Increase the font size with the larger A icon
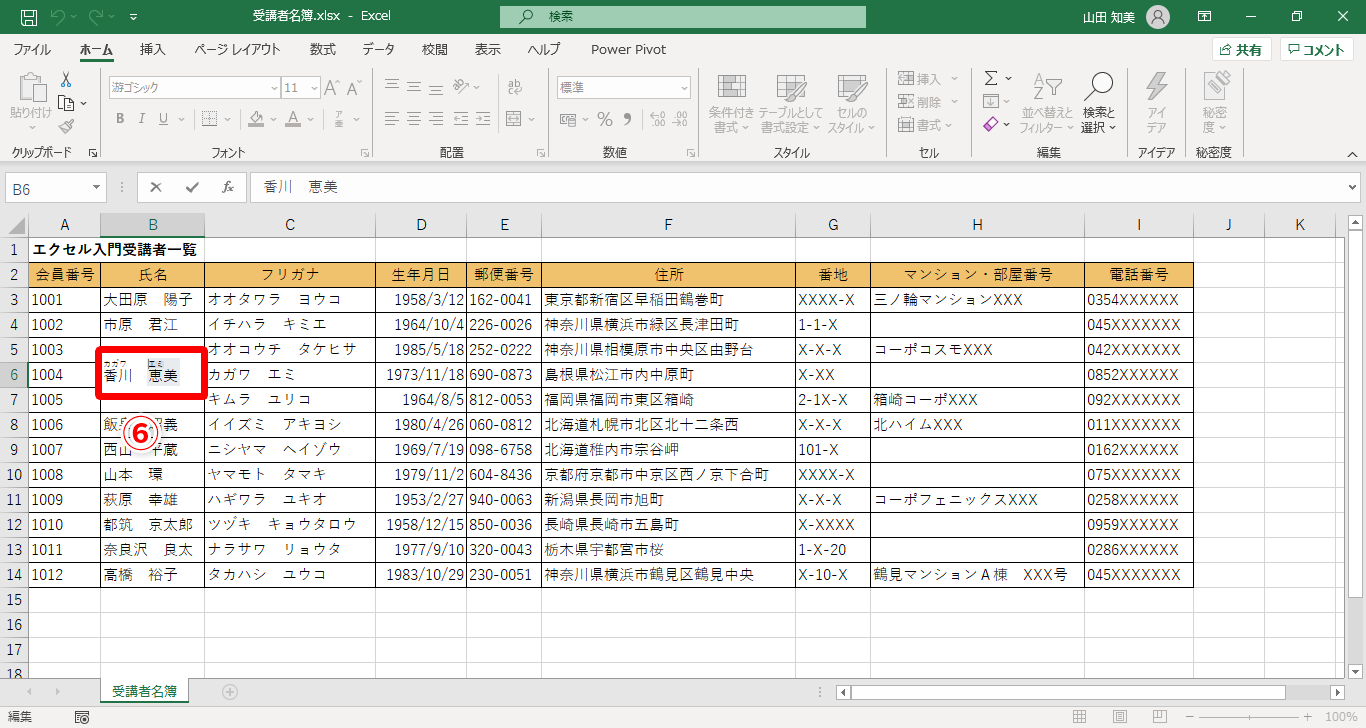This screenshot has height=728, width=1366. 333,88
